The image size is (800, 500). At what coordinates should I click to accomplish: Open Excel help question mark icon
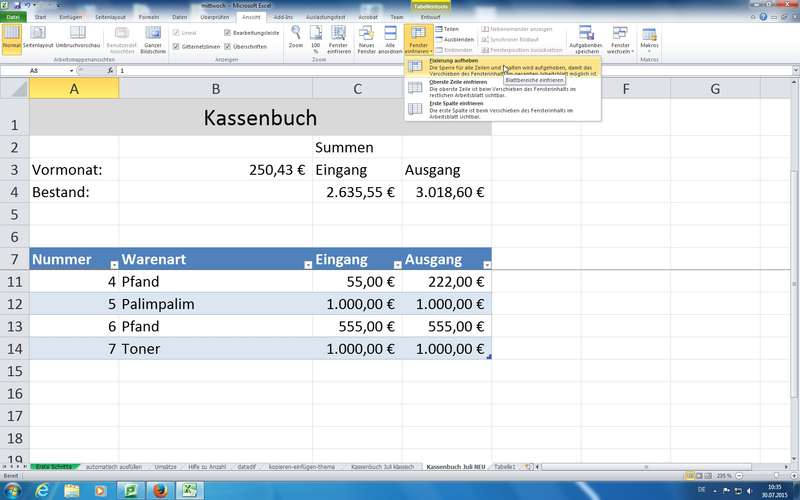point(763,17)
